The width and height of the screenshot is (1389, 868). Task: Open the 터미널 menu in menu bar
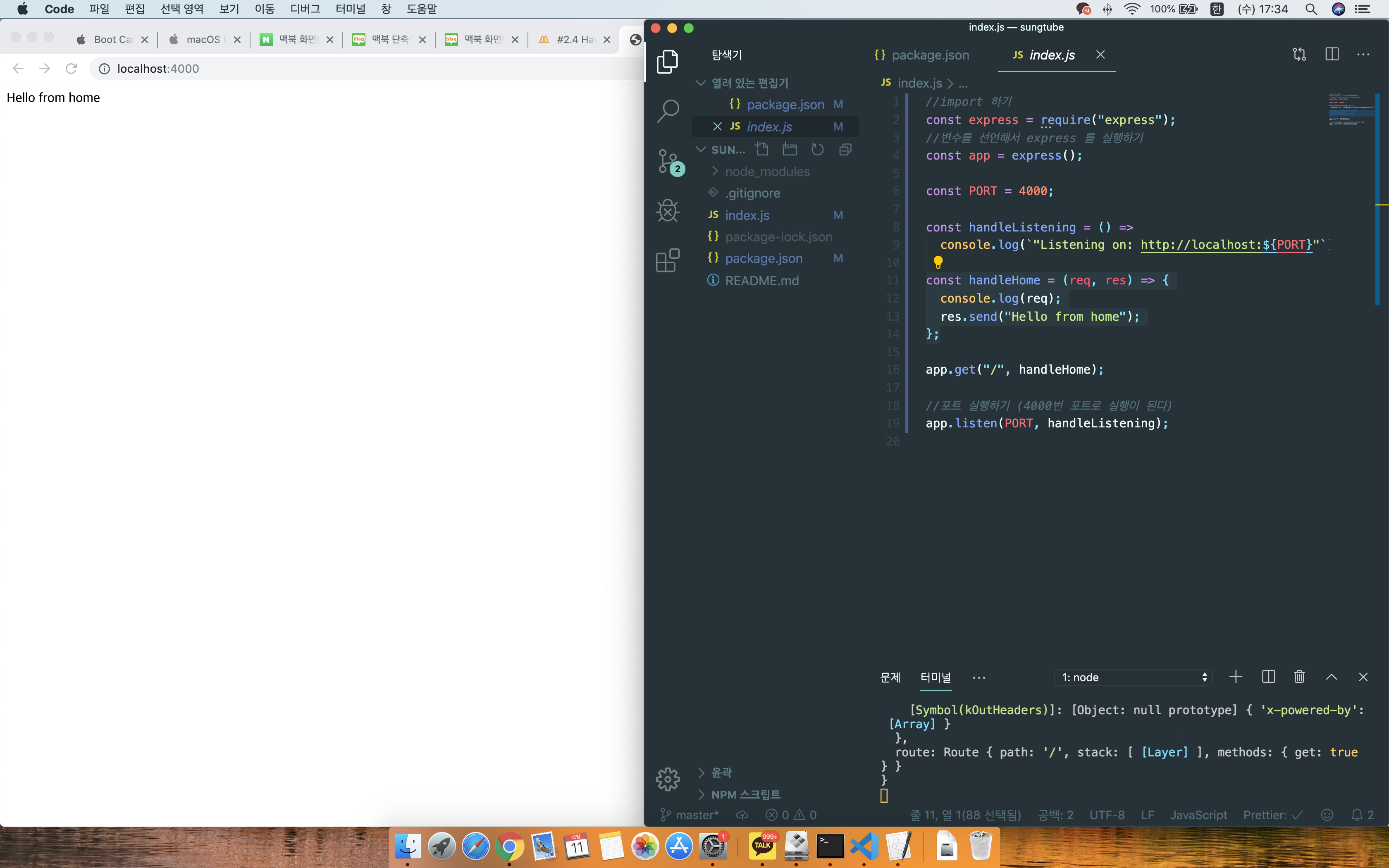[350, 9]
